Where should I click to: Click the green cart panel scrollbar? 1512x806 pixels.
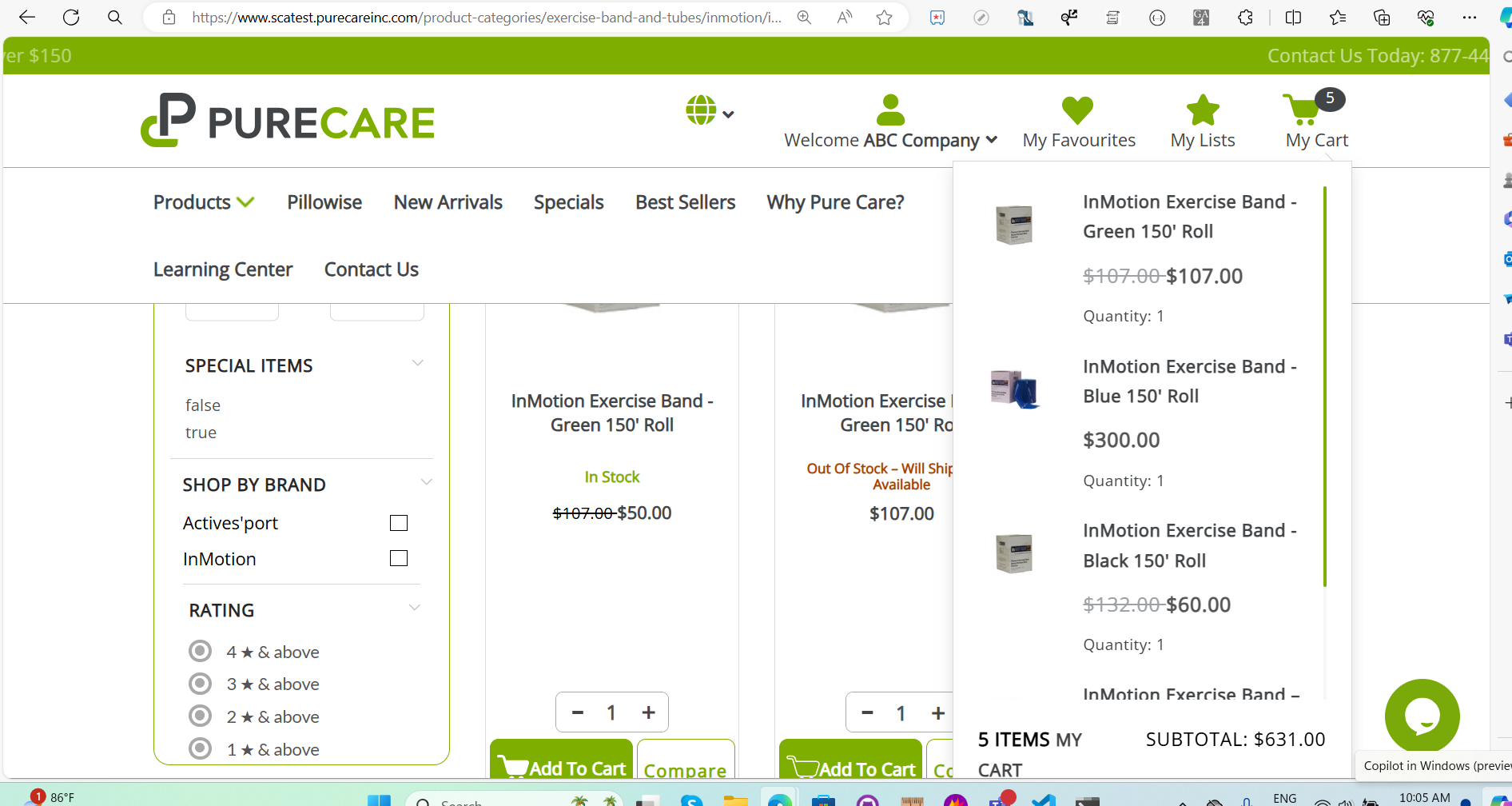click(1324, 384)
